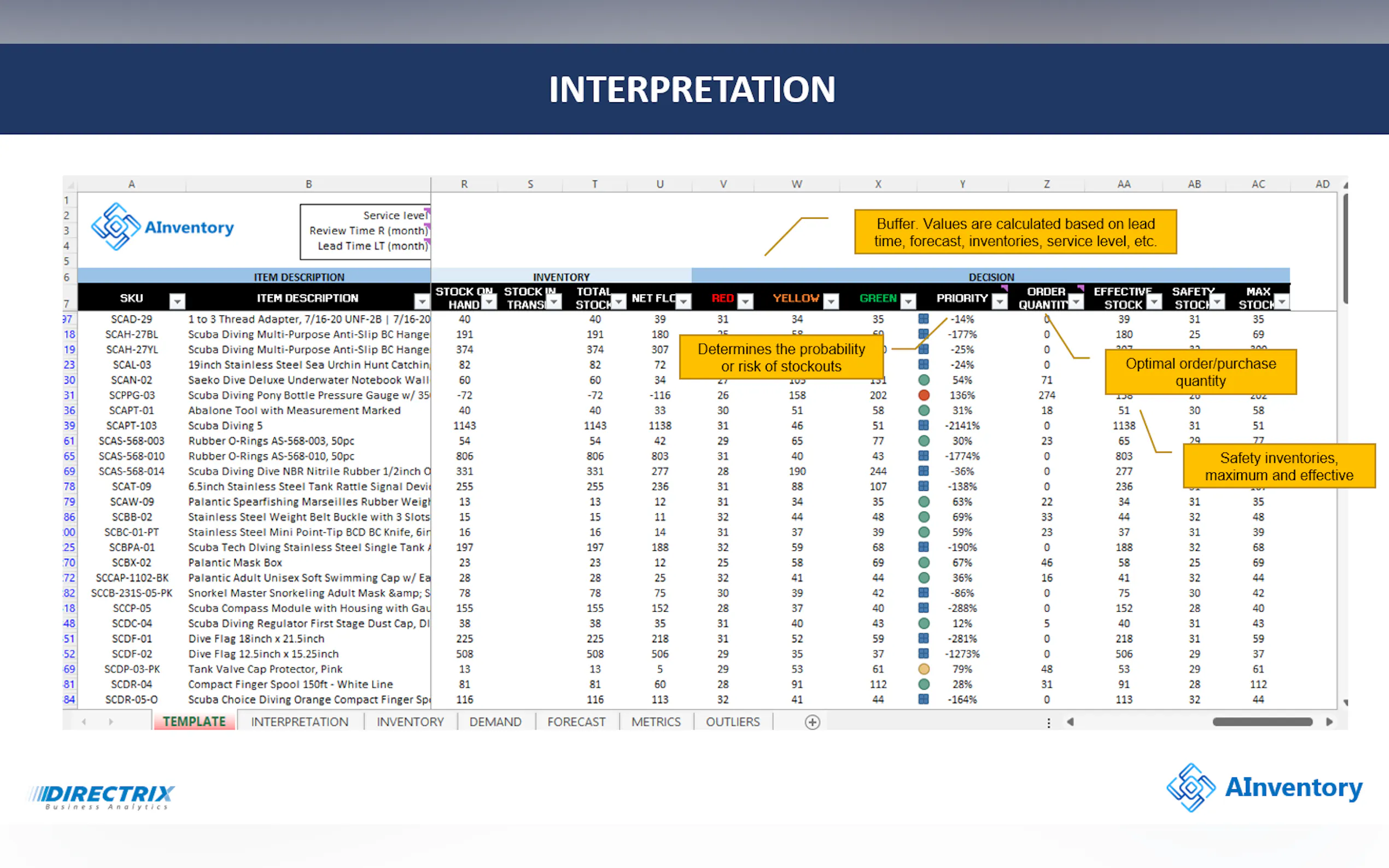
Task: Click the yellow priority circle for SCDP-03-PK
Action: pyautogui.click(x=923, y=670)
